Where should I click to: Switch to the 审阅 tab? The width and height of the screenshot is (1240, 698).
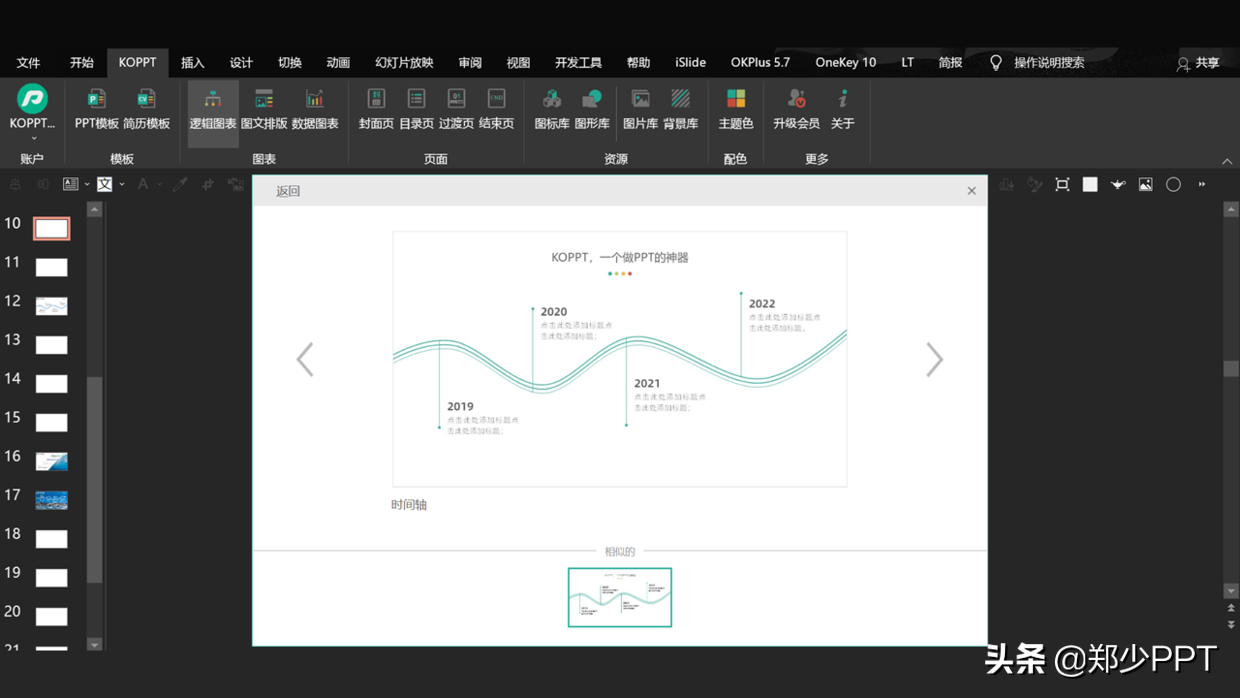[x=470, y=62]
